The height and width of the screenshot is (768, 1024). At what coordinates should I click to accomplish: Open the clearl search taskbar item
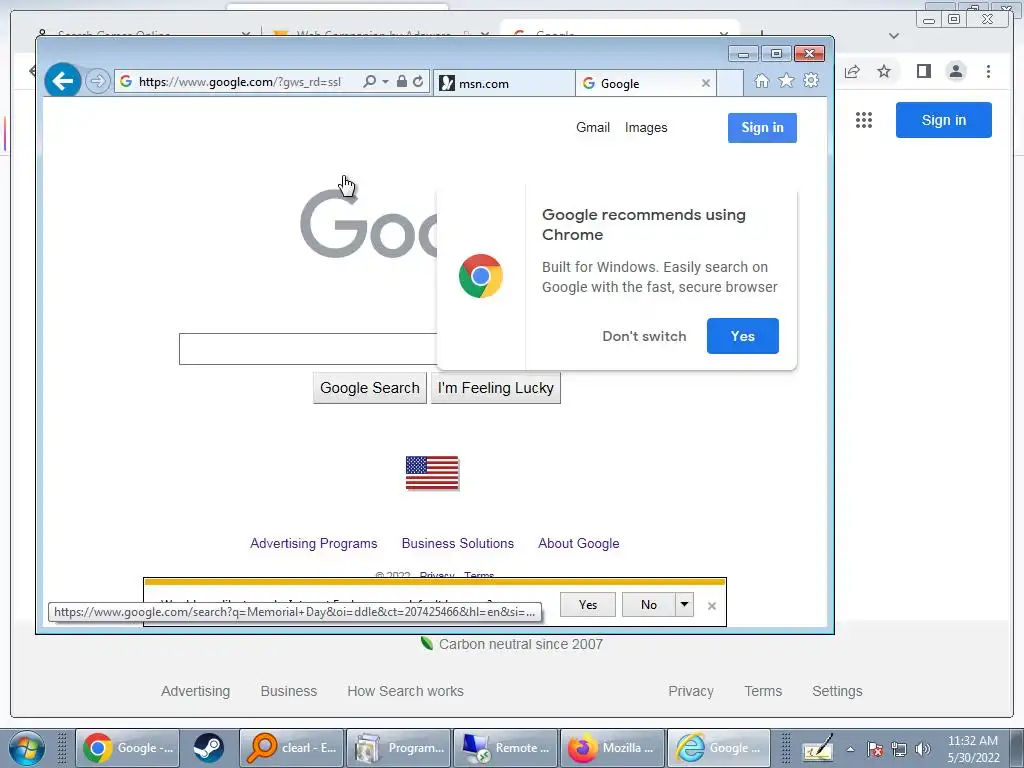coord(291,748)
